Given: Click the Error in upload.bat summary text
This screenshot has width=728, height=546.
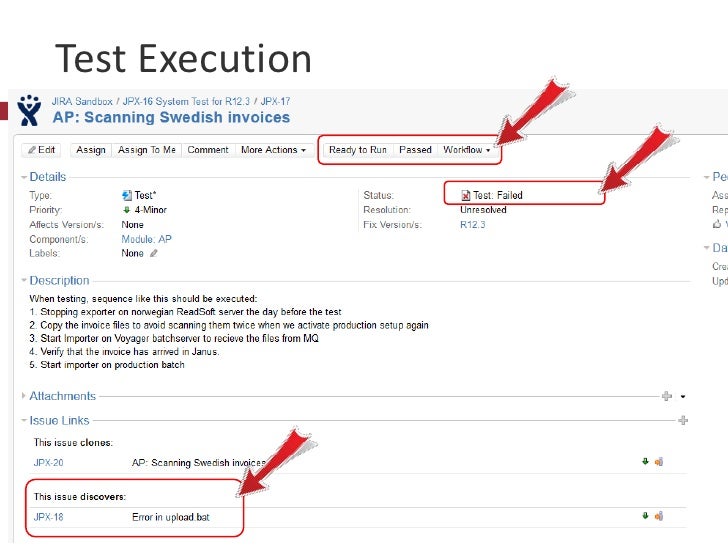Looking at the screenshot, I should pyautogui.click(x=171, y=517).
